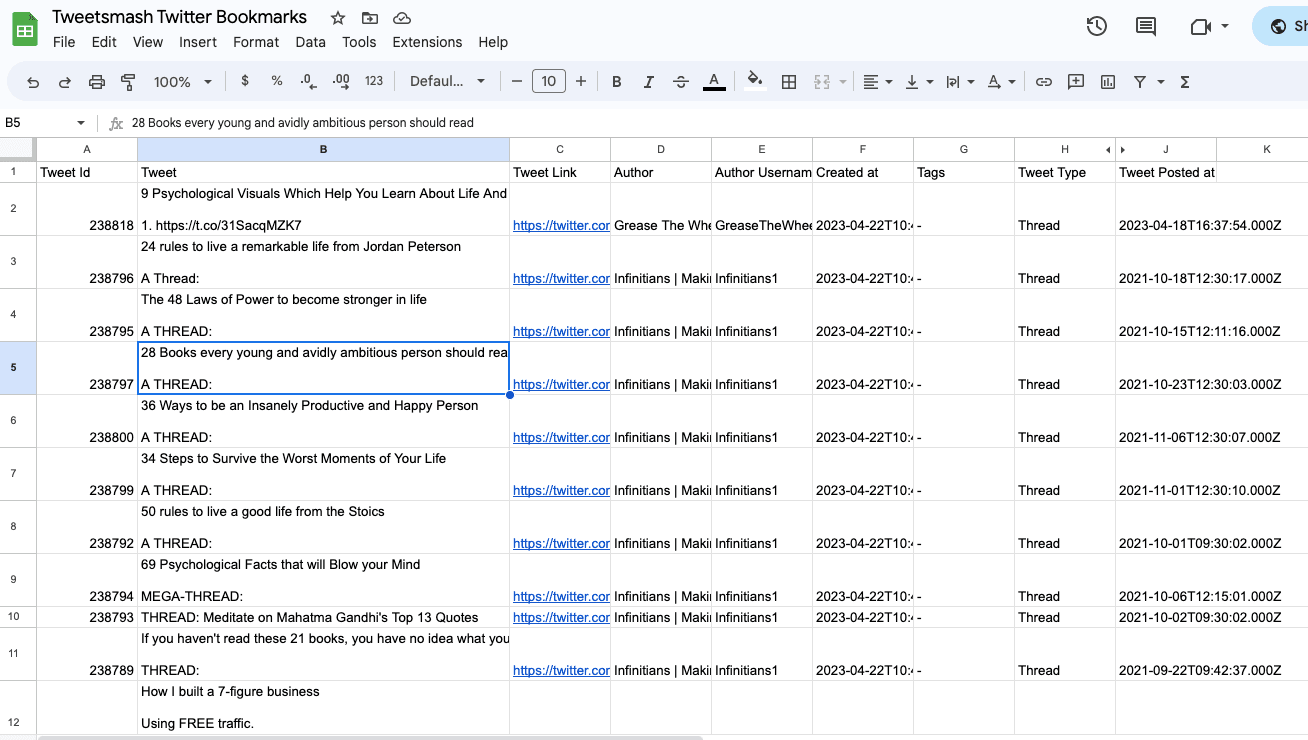Click the Share button
The image size is (1308, 740).
(x=1281, y=27)
